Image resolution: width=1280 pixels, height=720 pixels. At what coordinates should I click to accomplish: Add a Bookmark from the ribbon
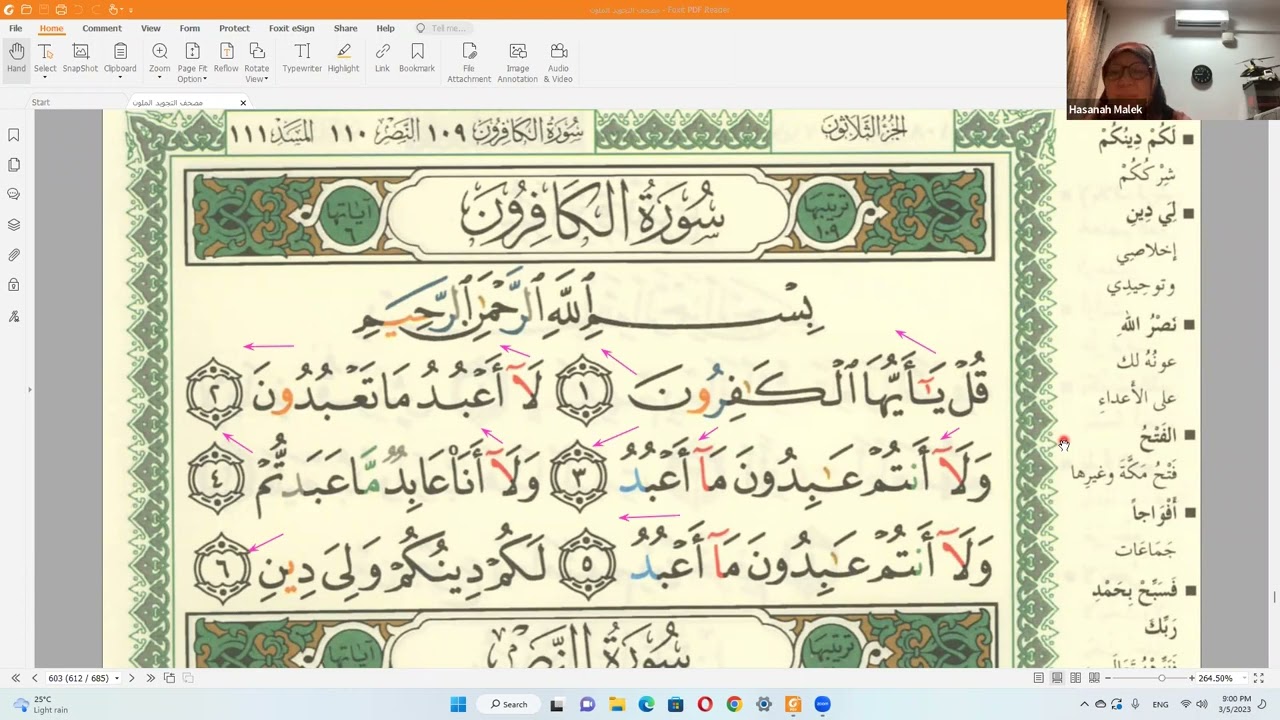tap(417, 58)
